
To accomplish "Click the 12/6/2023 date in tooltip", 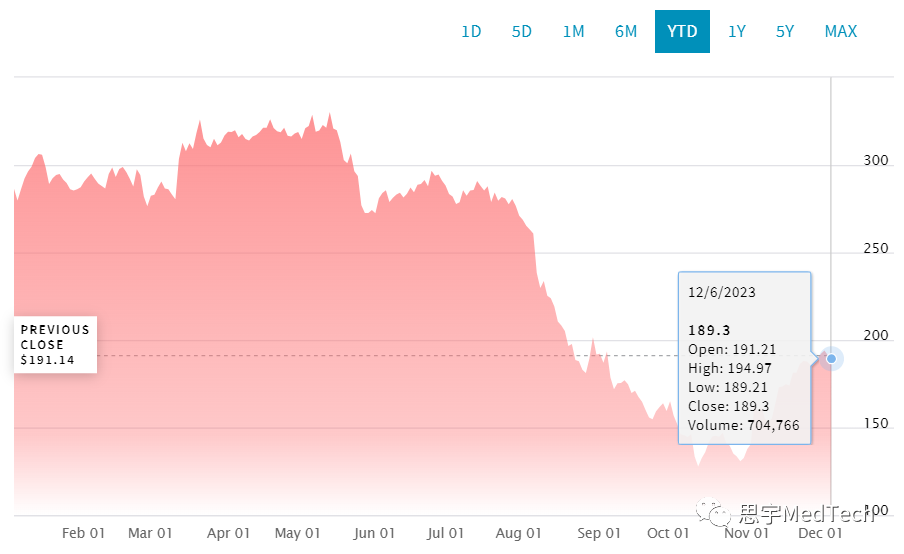I will pyautogui.click(x=722, y=293).
